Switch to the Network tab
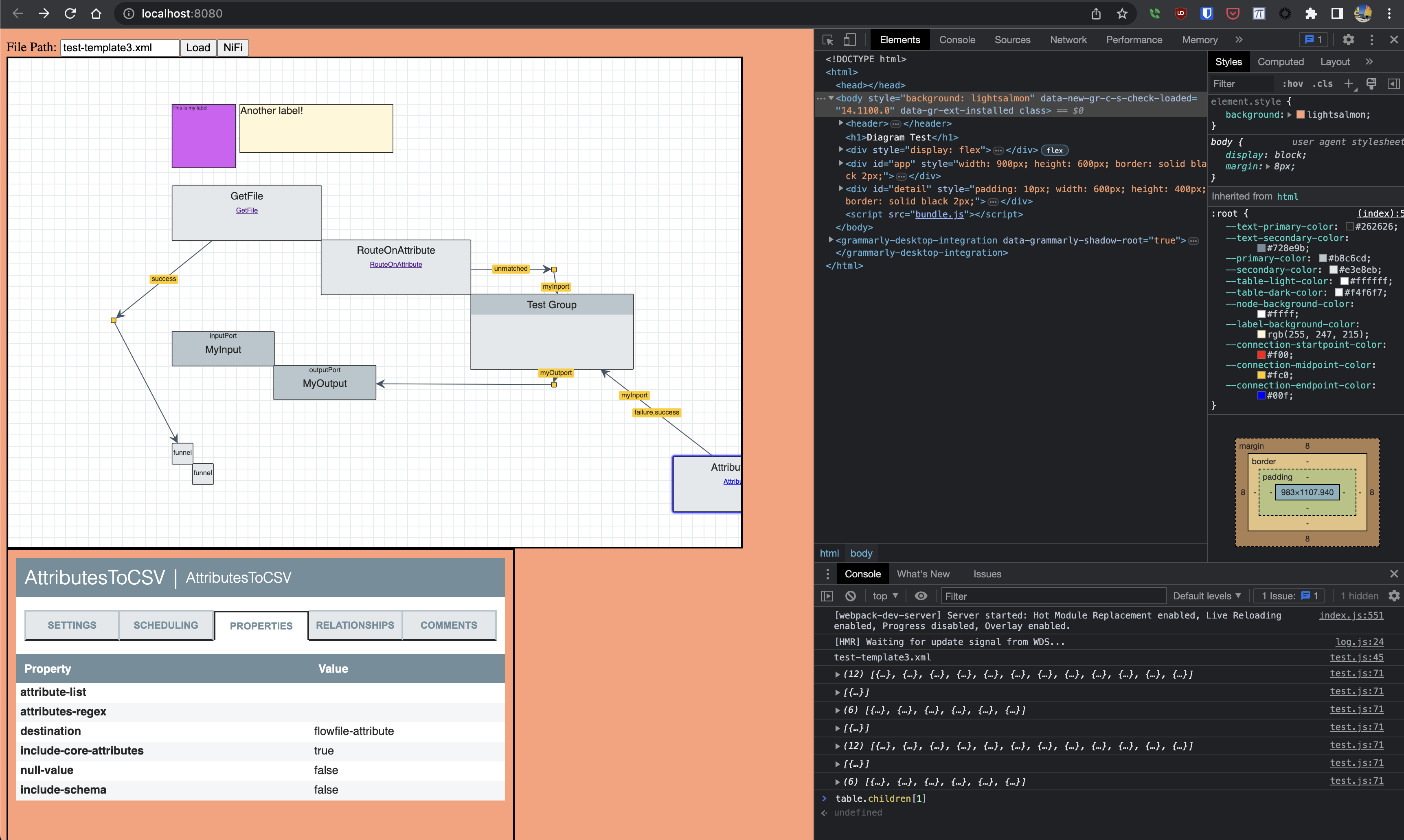Viewport: 1404px width, 840px height. pyautogui.click(x=1068, y=39)
